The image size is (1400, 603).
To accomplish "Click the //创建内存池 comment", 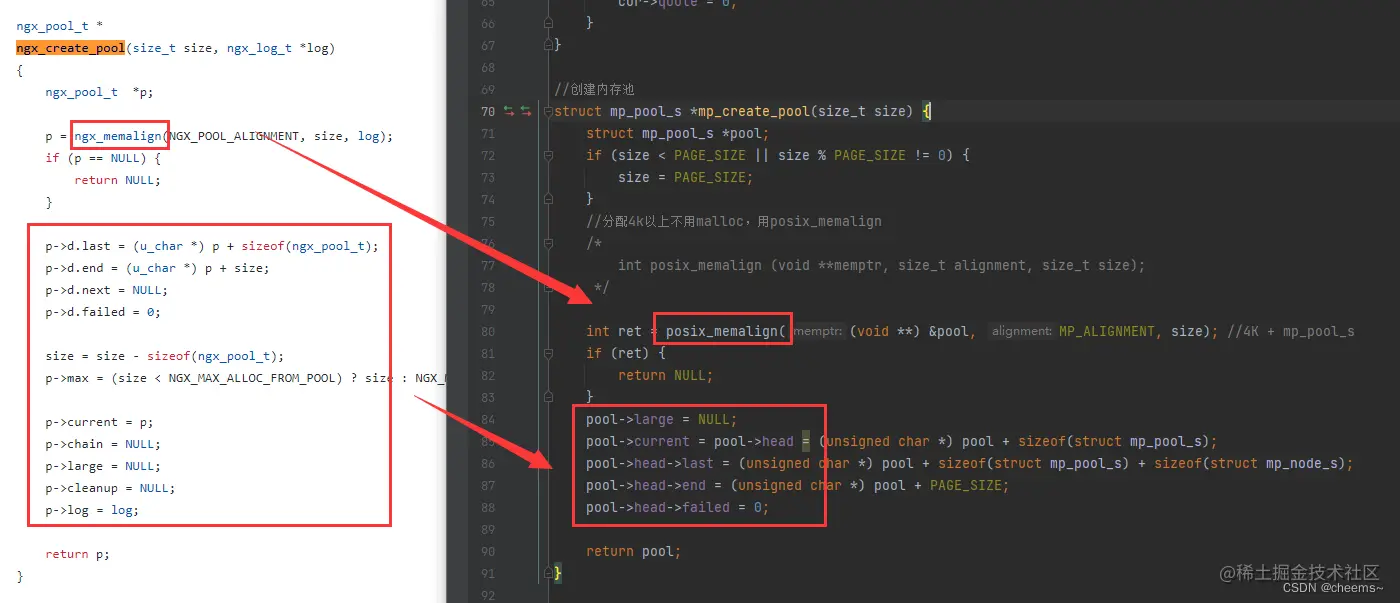I will coord(594,89).
